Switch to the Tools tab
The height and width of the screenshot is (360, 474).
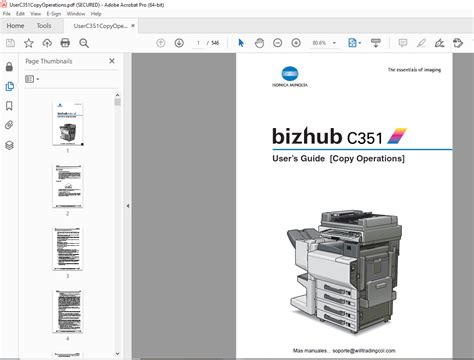coord(44,26)
